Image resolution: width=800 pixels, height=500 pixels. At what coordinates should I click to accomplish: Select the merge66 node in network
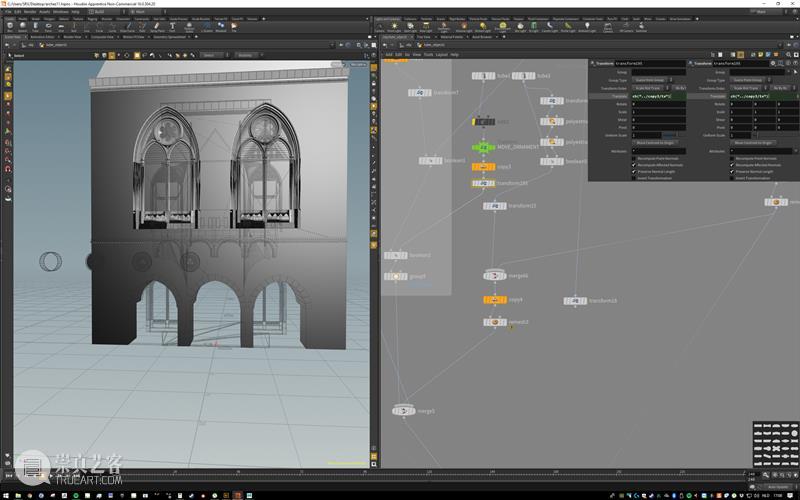pyautogui.click(x=495, y=275)
